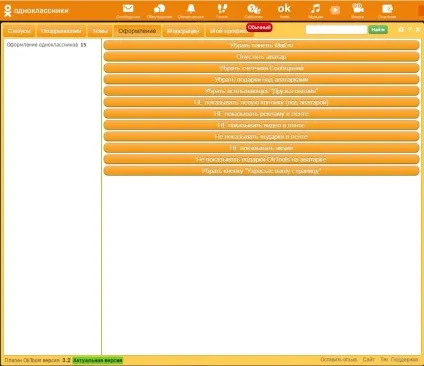Close the OkTools panel with X
This screenshot has width=424, height=366.
pyautogui.click(x=418, y=30)
